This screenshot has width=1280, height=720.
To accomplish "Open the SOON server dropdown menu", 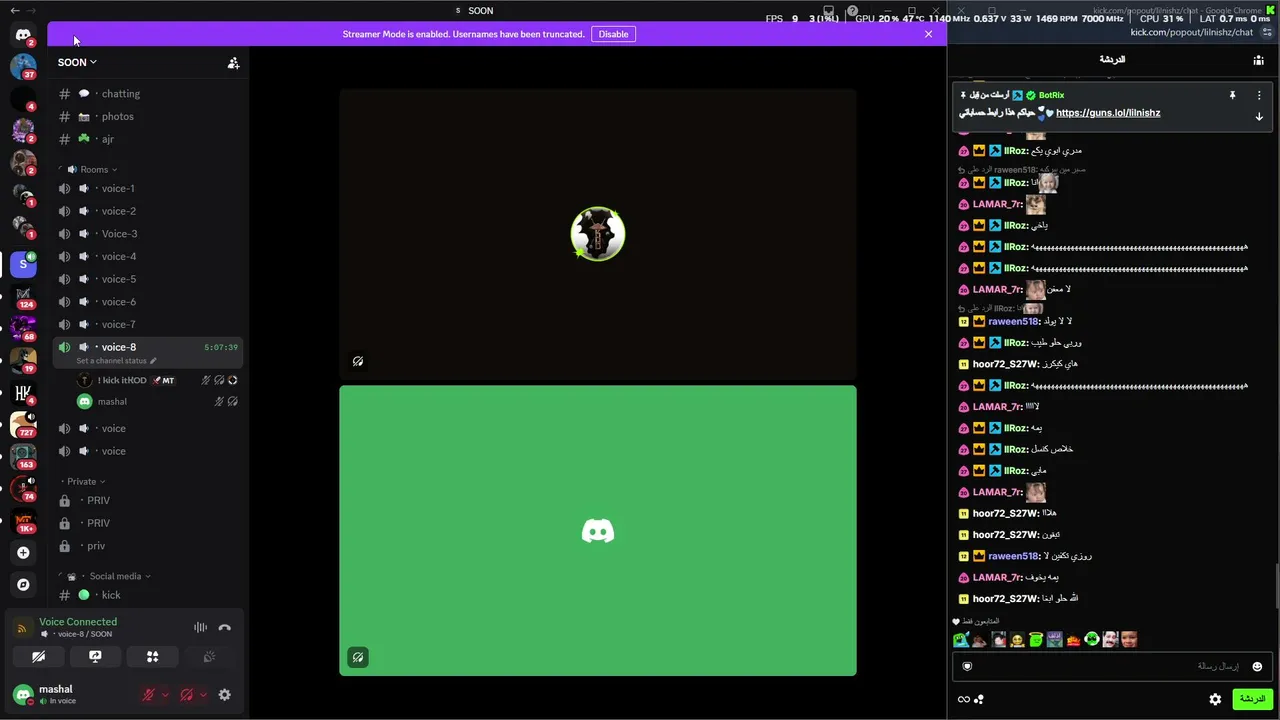I will [77, 62].
